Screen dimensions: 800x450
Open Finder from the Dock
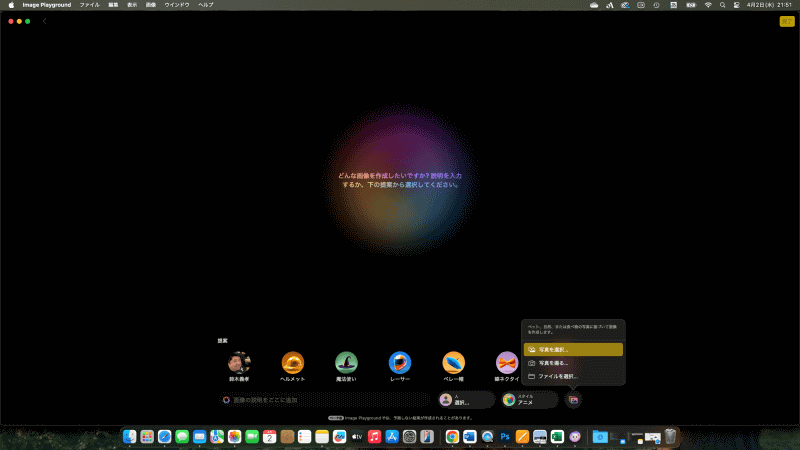[x=130, y=437]
